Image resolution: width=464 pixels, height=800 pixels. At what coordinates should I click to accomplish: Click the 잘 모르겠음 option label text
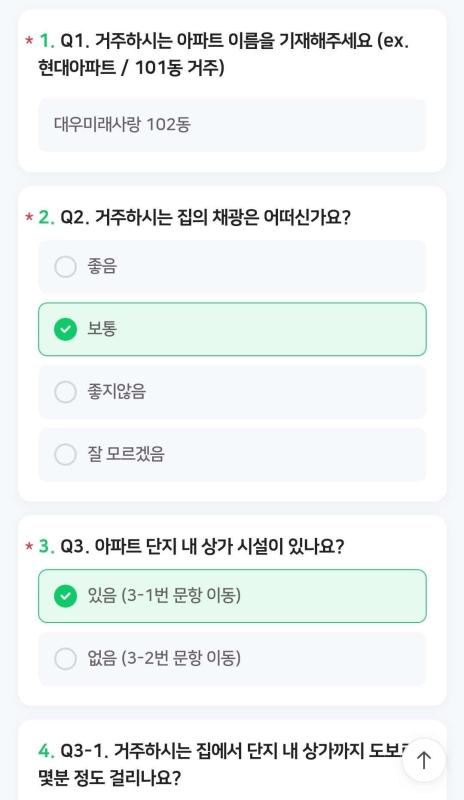click(x=126, y=454)
